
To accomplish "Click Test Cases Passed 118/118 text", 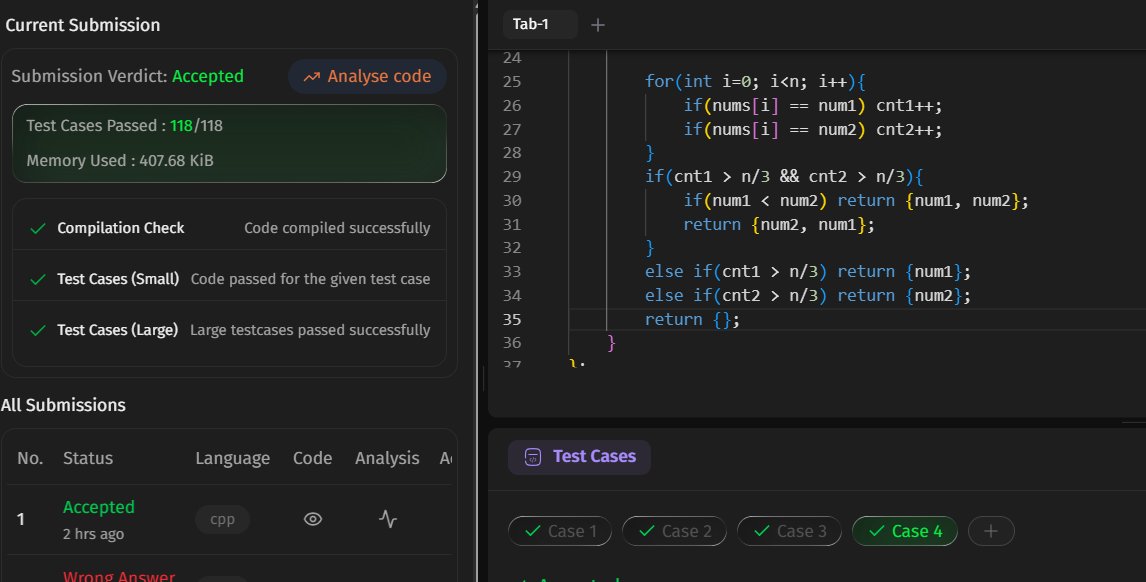I will click(x=124, y=126).
